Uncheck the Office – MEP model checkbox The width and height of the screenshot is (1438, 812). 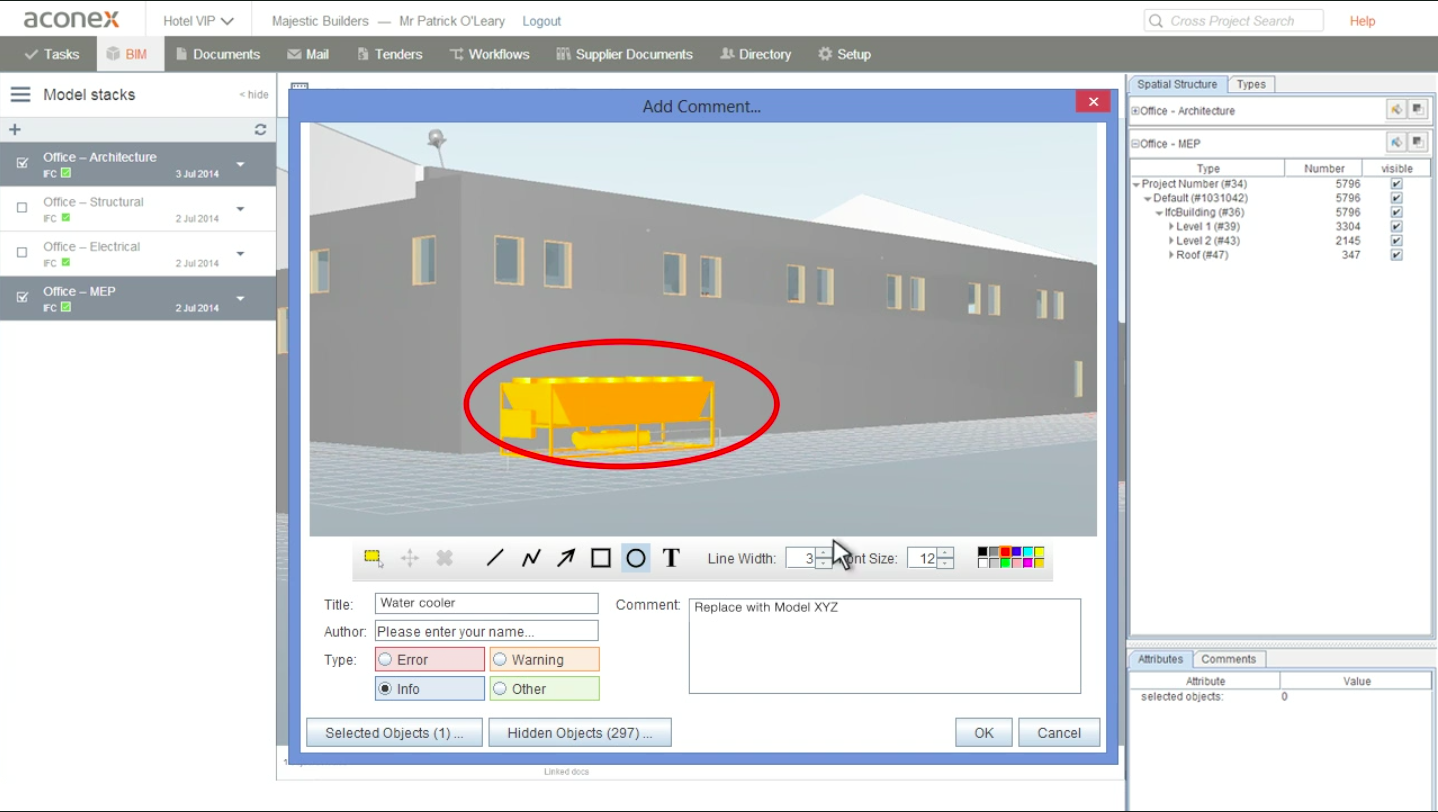click(x=22, y=297)
